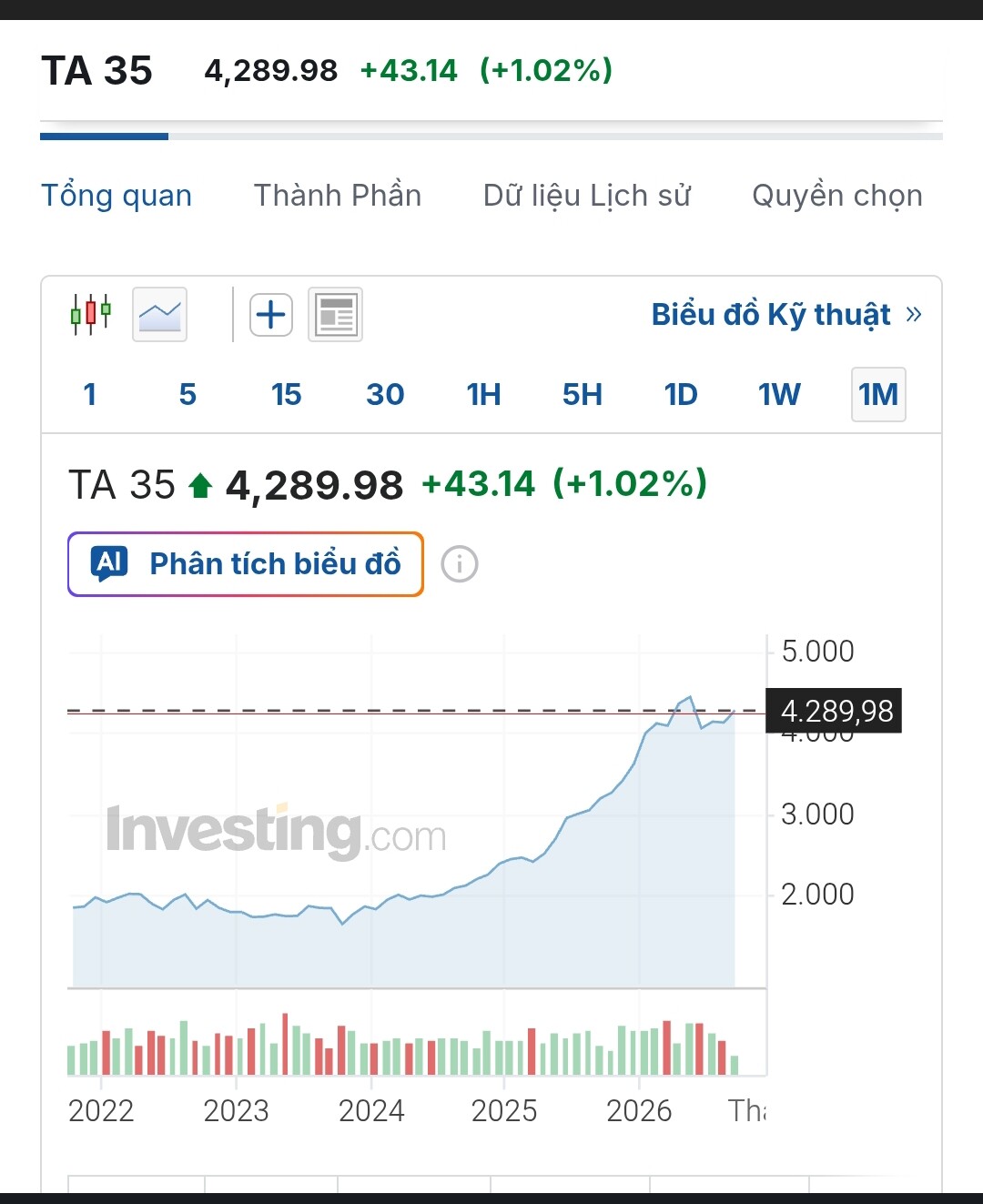Click the plus add indicator icon
The image size is (983, 1204).
[271, 315]
